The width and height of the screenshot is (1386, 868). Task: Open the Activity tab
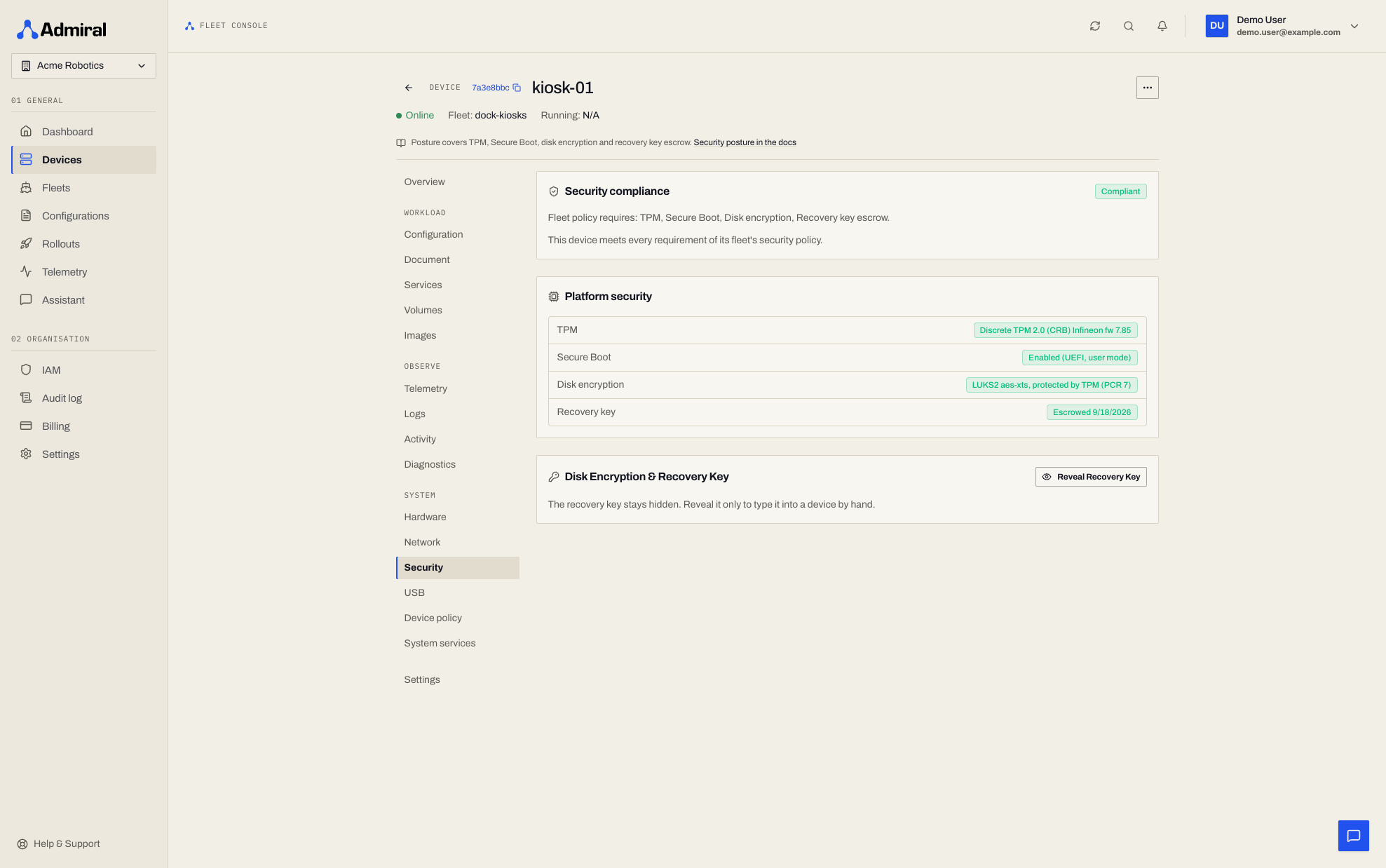457,440
